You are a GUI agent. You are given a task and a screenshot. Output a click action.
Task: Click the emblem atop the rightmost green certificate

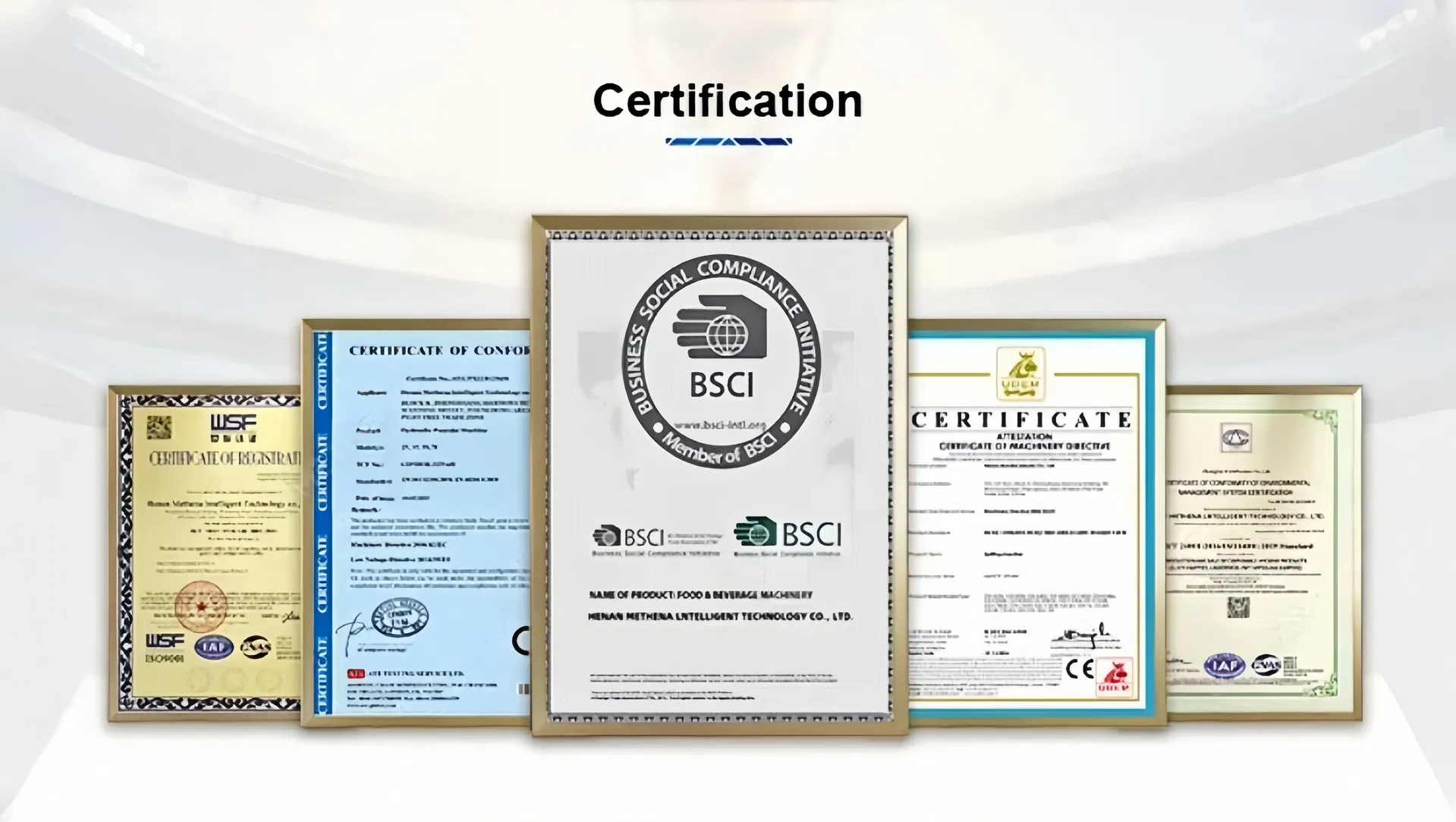[x=1235, y=438]
